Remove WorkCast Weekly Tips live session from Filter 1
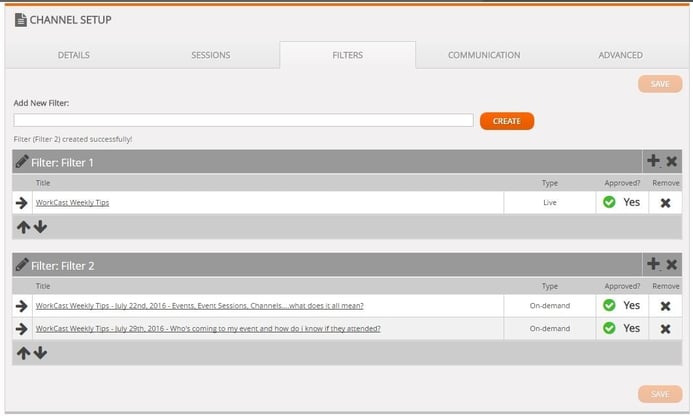 [x=665, y=203]
